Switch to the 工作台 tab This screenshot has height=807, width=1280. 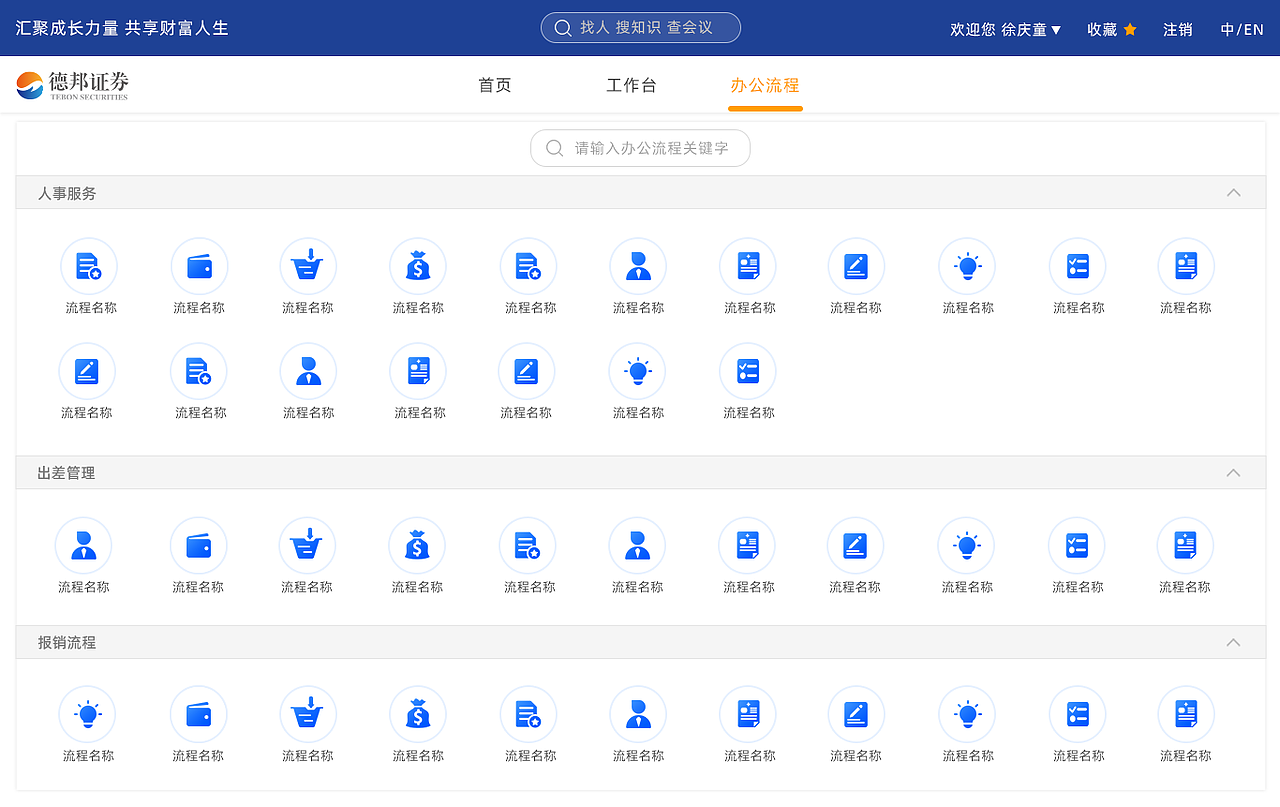631,86
